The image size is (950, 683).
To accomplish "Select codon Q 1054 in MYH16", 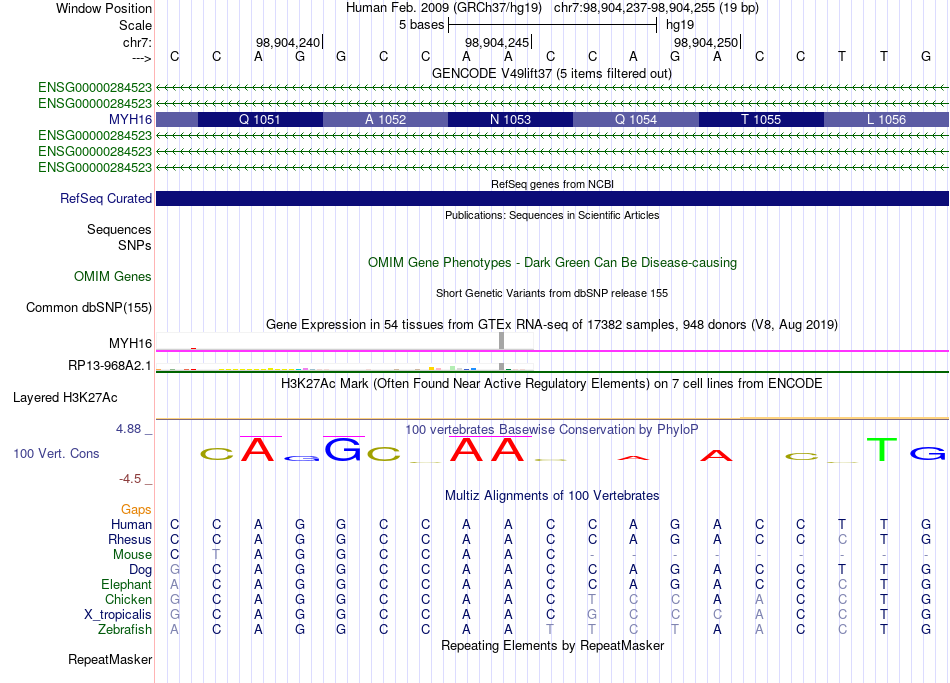I will pyautogui.click(x=636, y=119).
